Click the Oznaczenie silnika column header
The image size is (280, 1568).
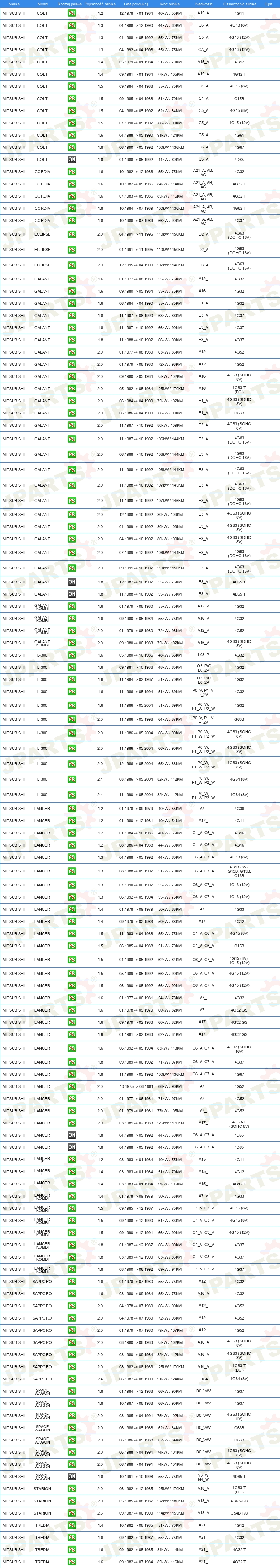click(239, 4)
